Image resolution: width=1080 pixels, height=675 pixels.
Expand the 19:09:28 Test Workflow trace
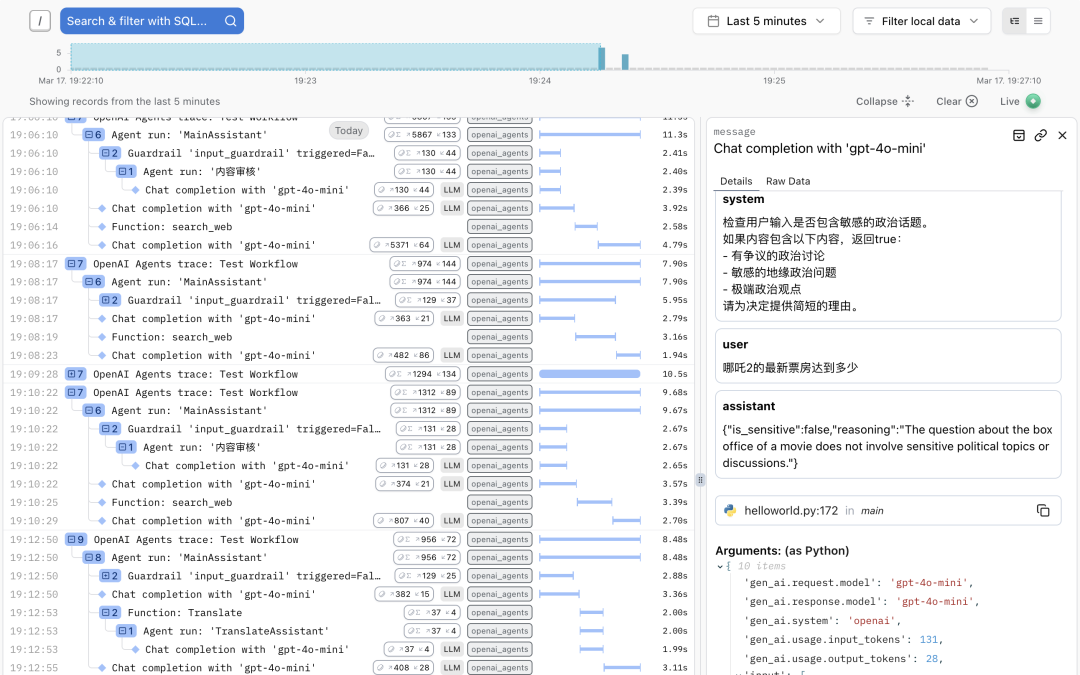click(75, 374)
